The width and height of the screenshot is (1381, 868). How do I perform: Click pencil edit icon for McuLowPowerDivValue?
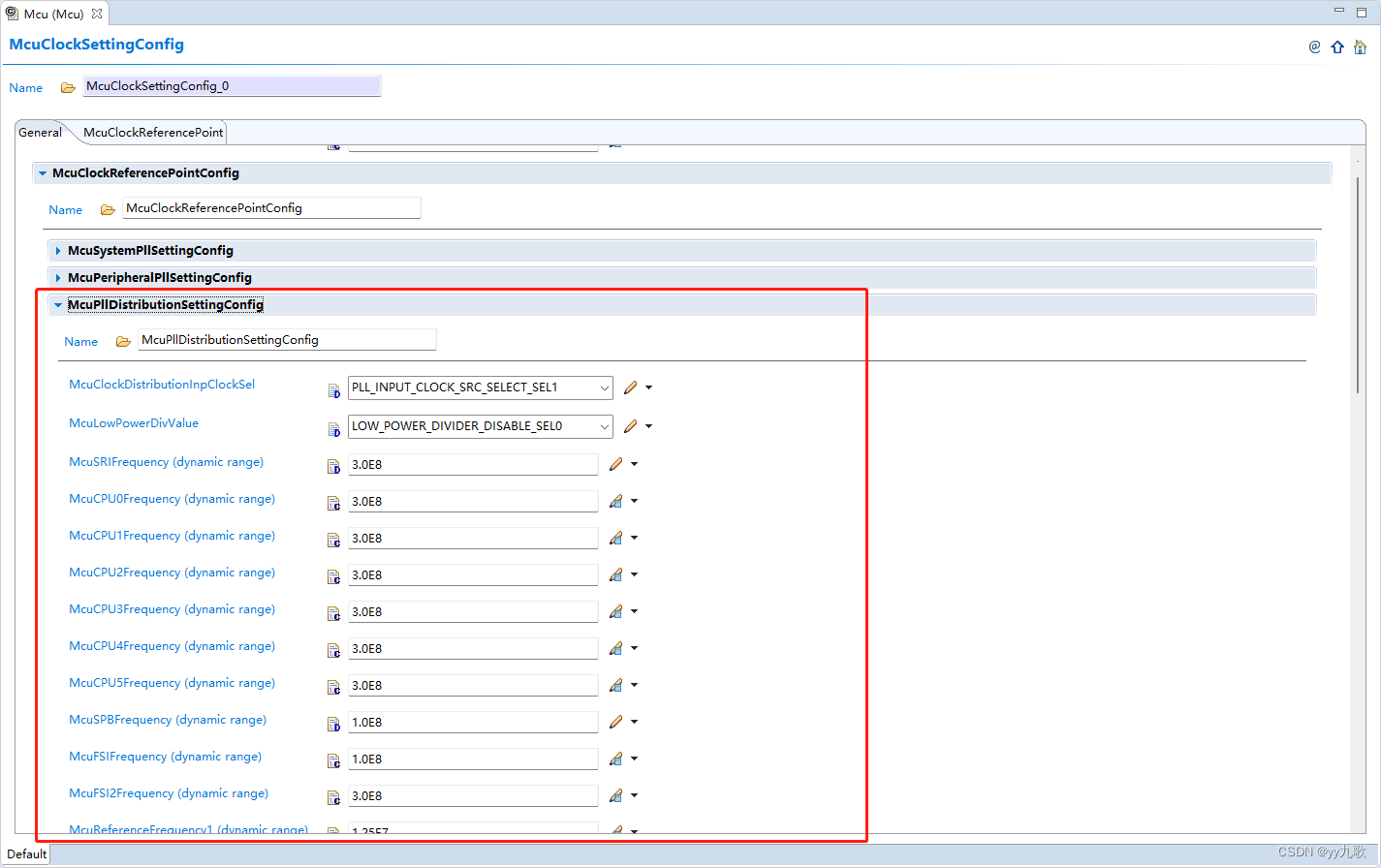[631, 426]
